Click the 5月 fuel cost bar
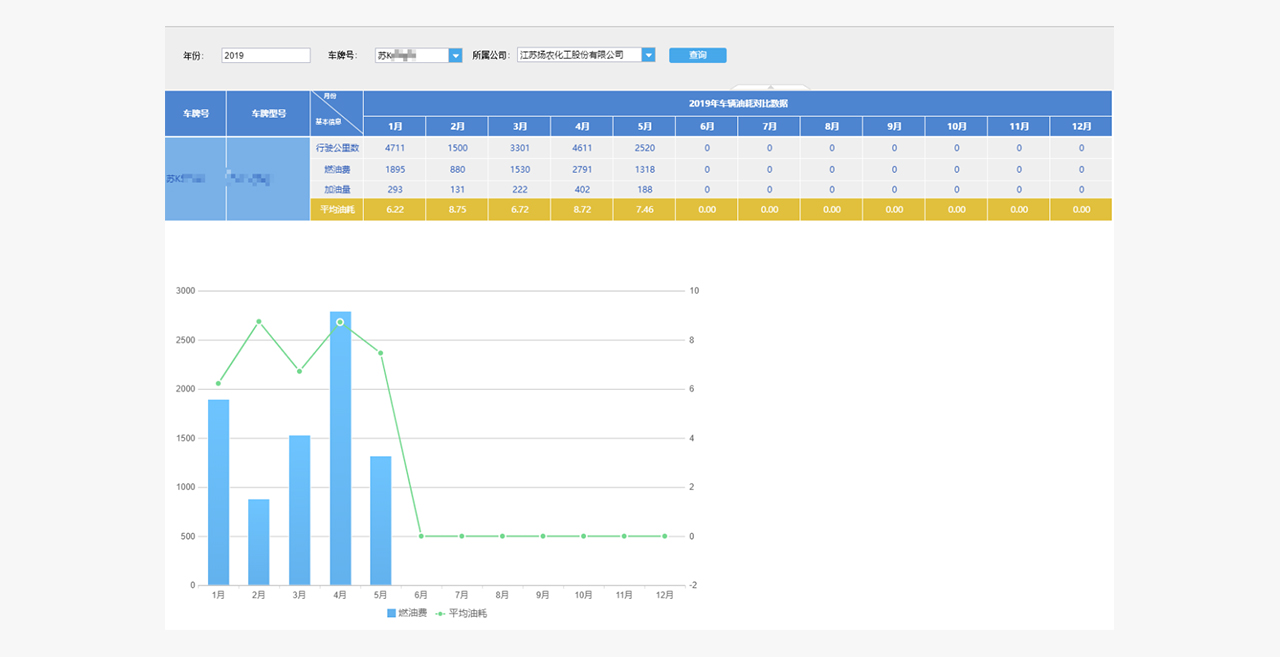 pos(381,521)
